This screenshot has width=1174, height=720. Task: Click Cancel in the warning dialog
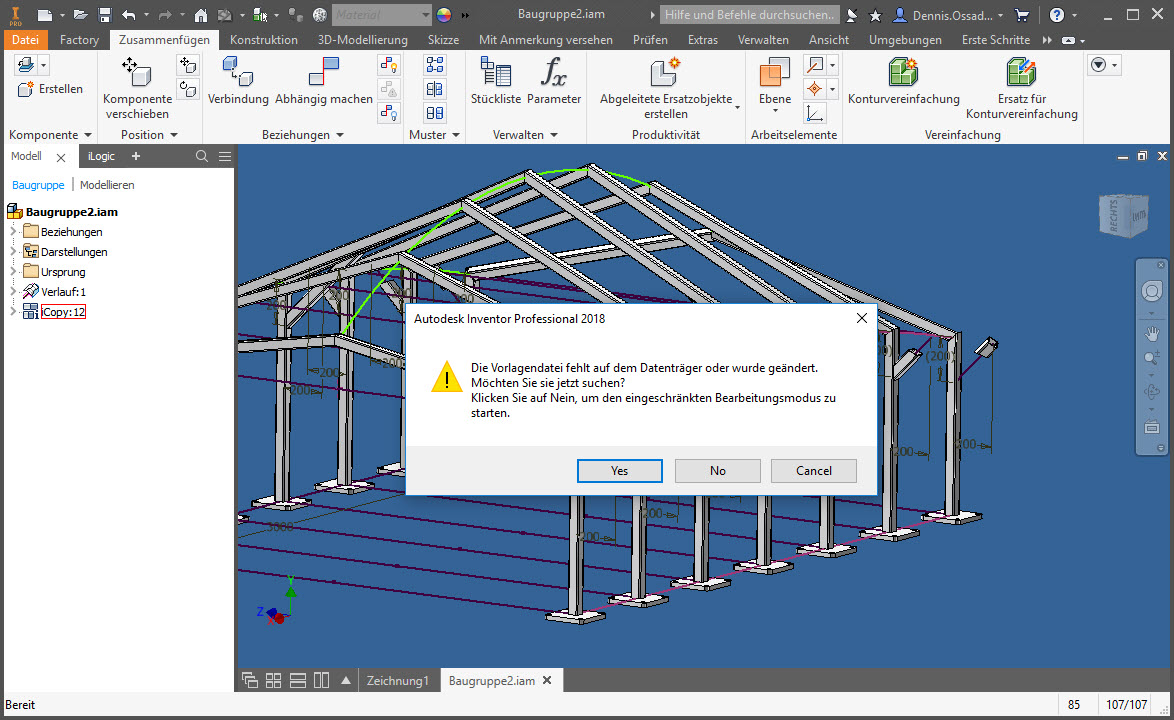click(814, 470)
